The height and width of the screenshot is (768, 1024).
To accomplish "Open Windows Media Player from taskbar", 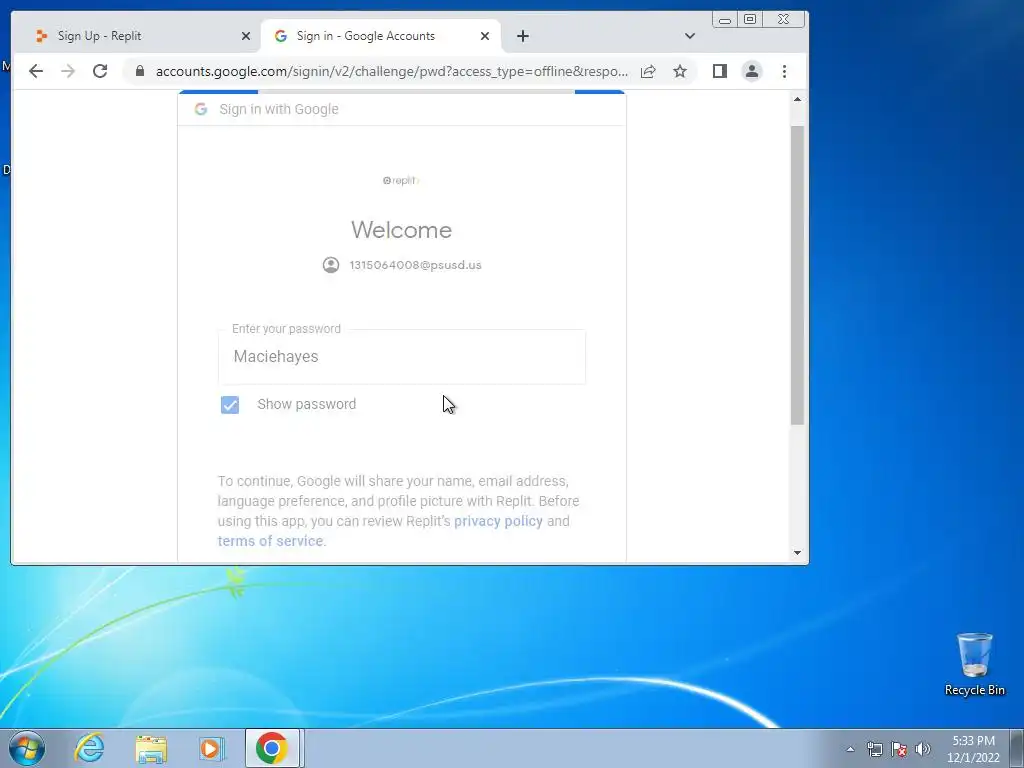I will tap(212, 748).
